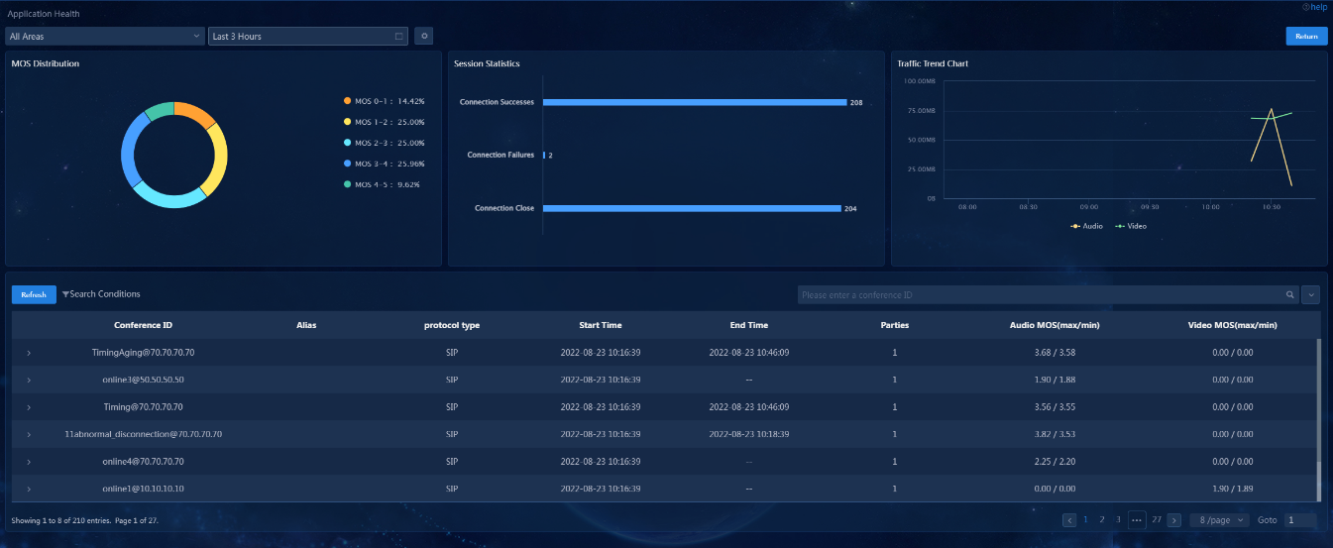
Task: Select page 3 in pagination
Action: pyautogui.click(x=1118, y=520)
